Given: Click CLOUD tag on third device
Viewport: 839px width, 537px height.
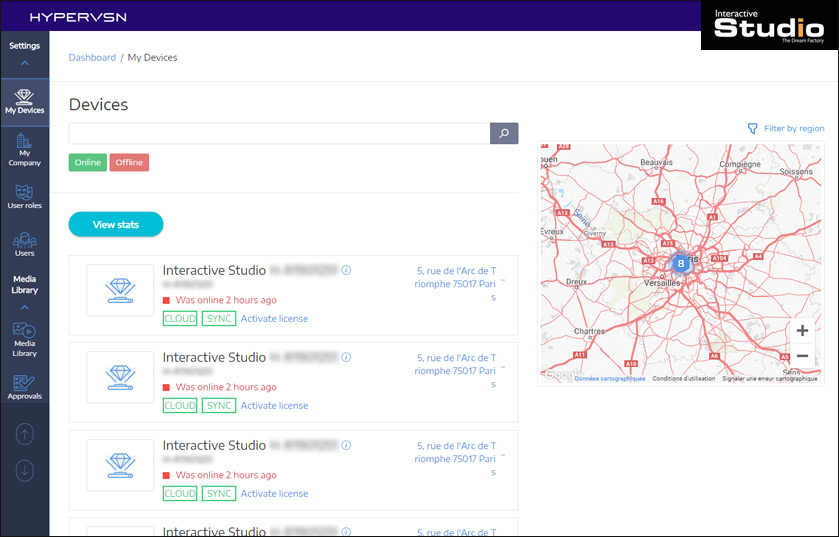Looking at the screenshot, I should click(x=180, y=493).
